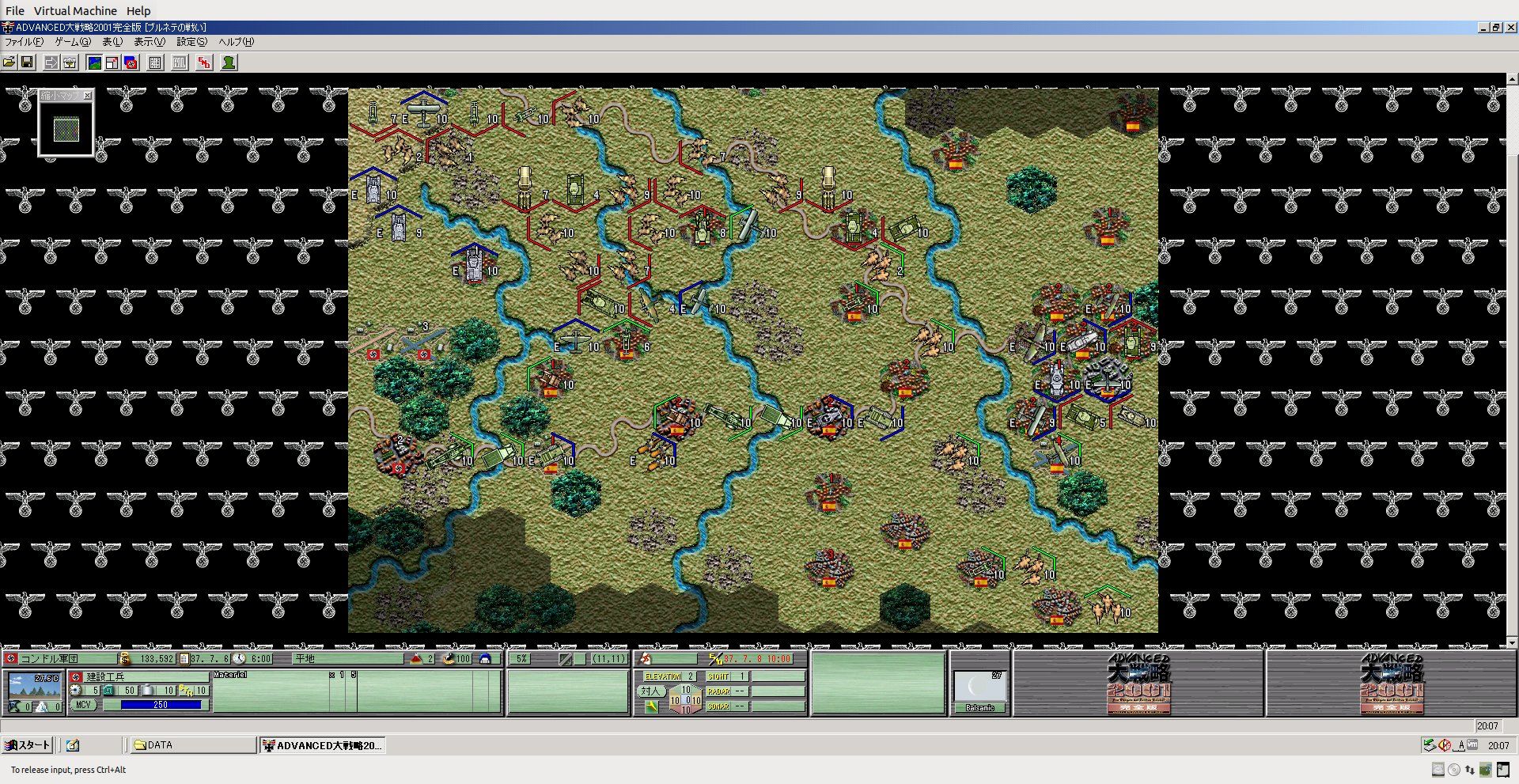Click the quick launch icon beside Start

coord(73,745)
